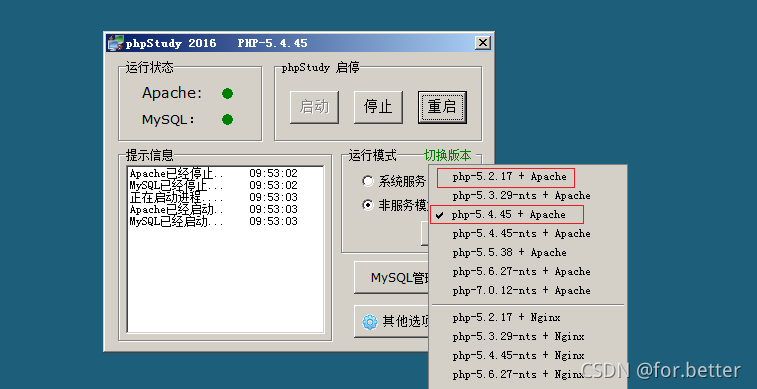Click log line 正在启动进程 09:53:03
Image resolution: width=757 pixels, height=389 pixels.
tap(213, 197)
